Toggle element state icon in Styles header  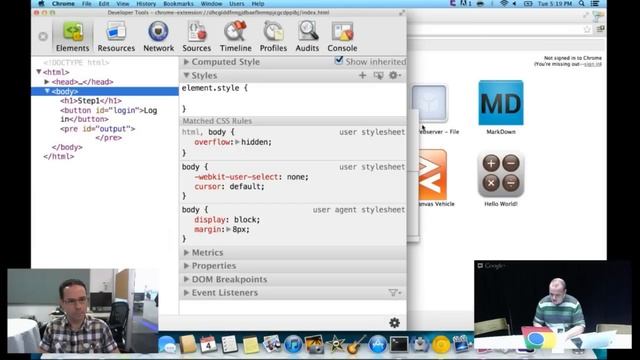pyautogui.click(x=378, y=76)
